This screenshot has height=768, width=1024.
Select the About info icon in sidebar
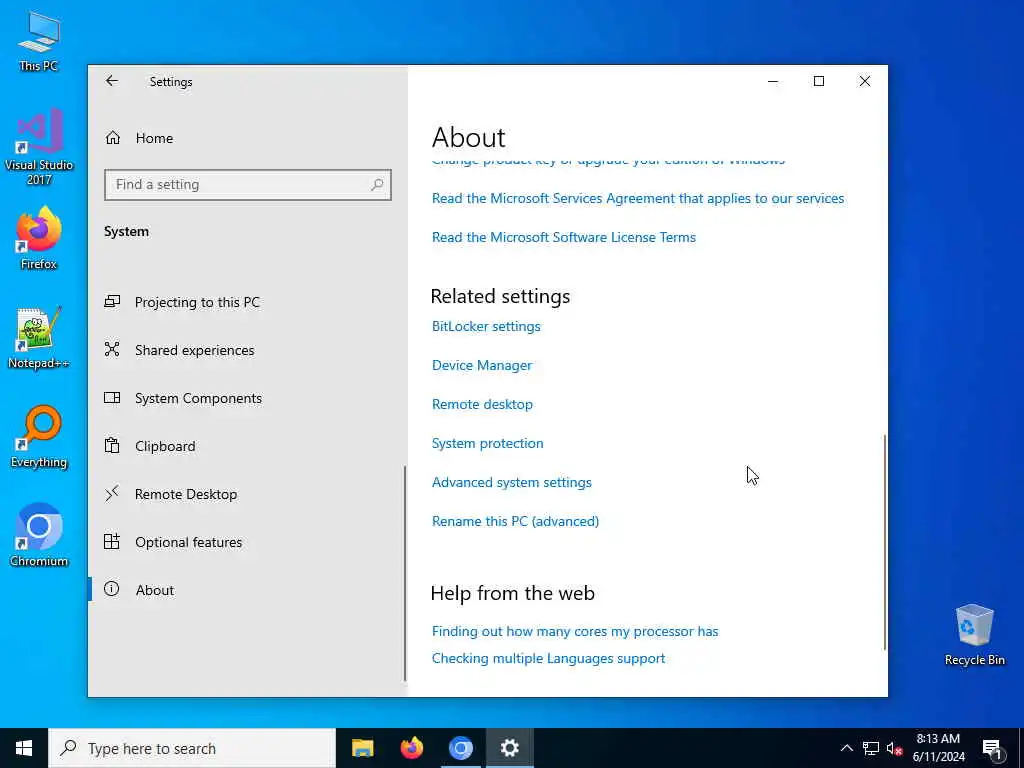point(112,590)
